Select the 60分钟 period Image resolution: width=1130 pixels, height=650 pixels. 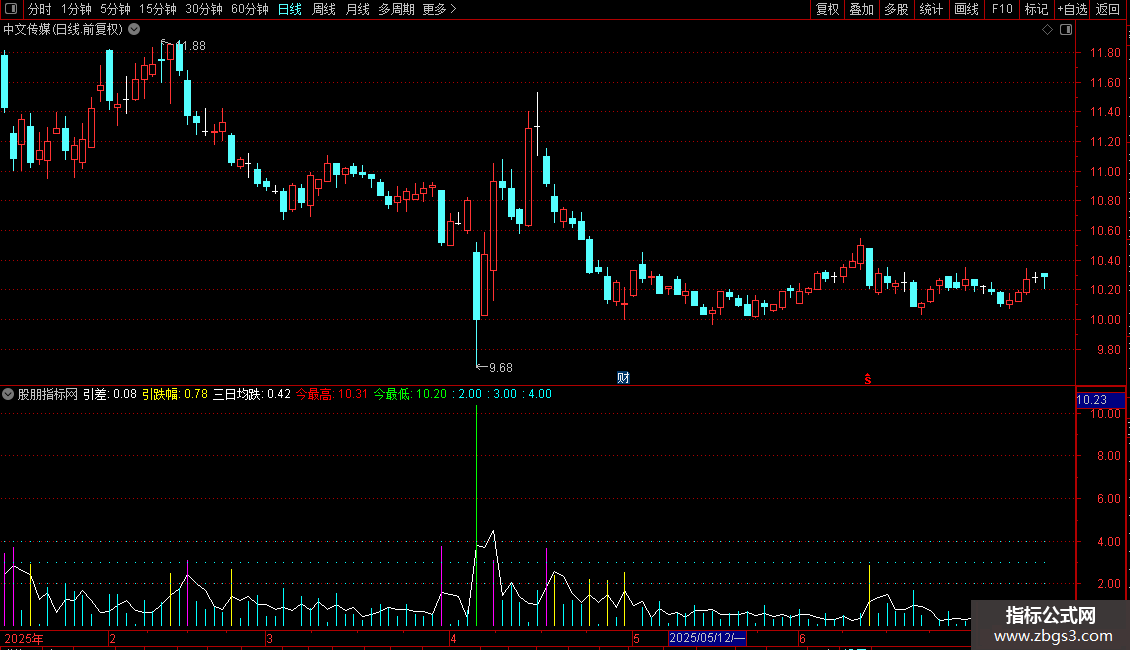(x=250, y=9)
